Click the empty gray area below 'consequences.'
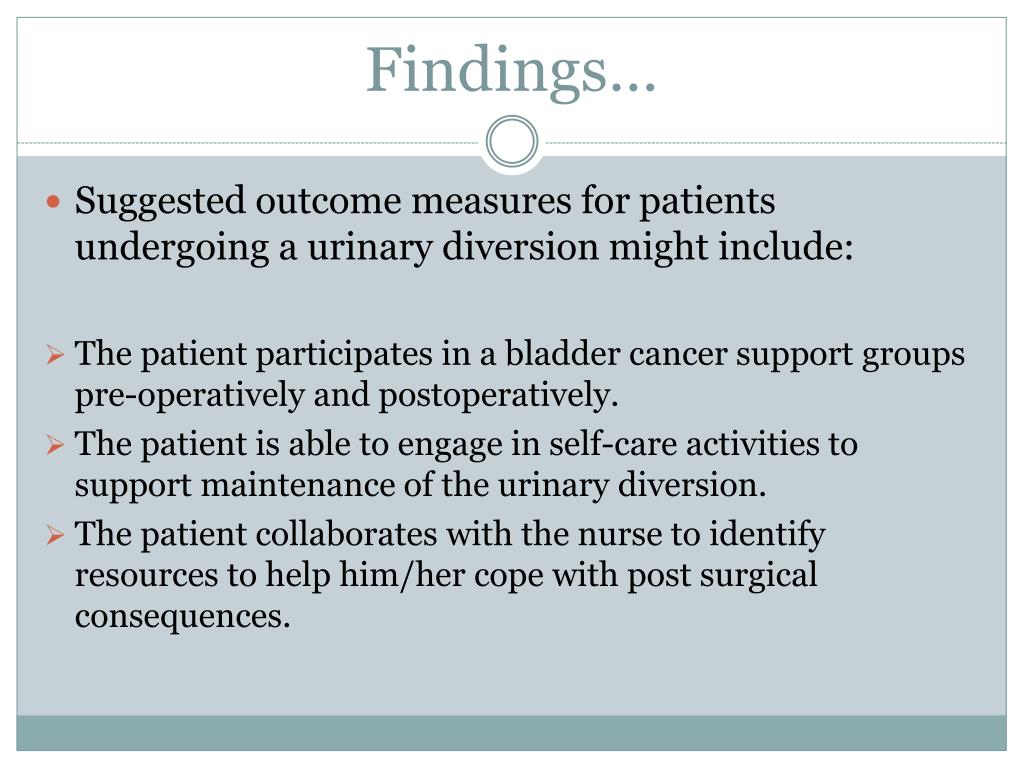The image size is (1024, 768). point(511,673)
